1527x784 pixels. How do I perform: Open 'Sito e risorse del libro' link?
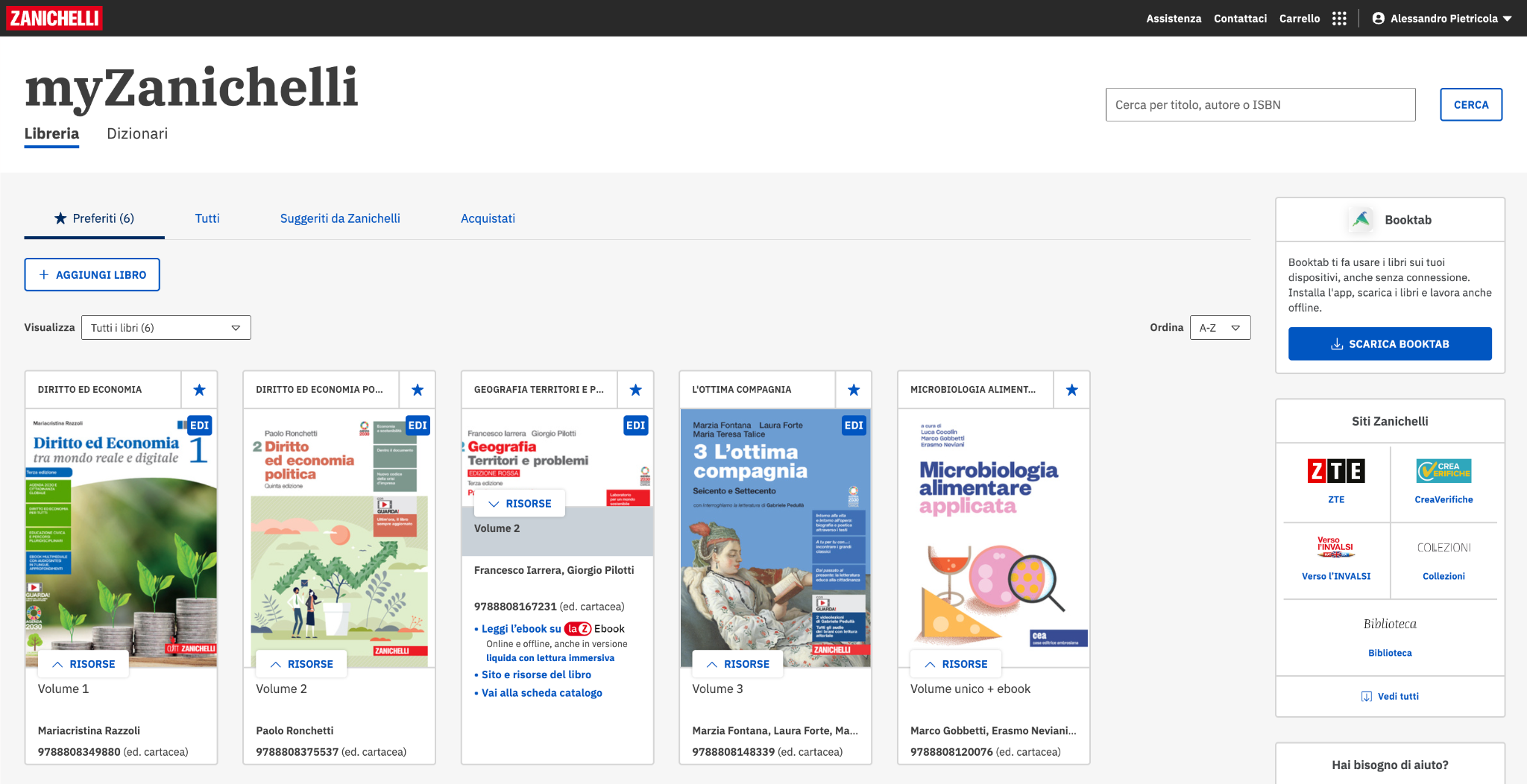pos(536,674)
